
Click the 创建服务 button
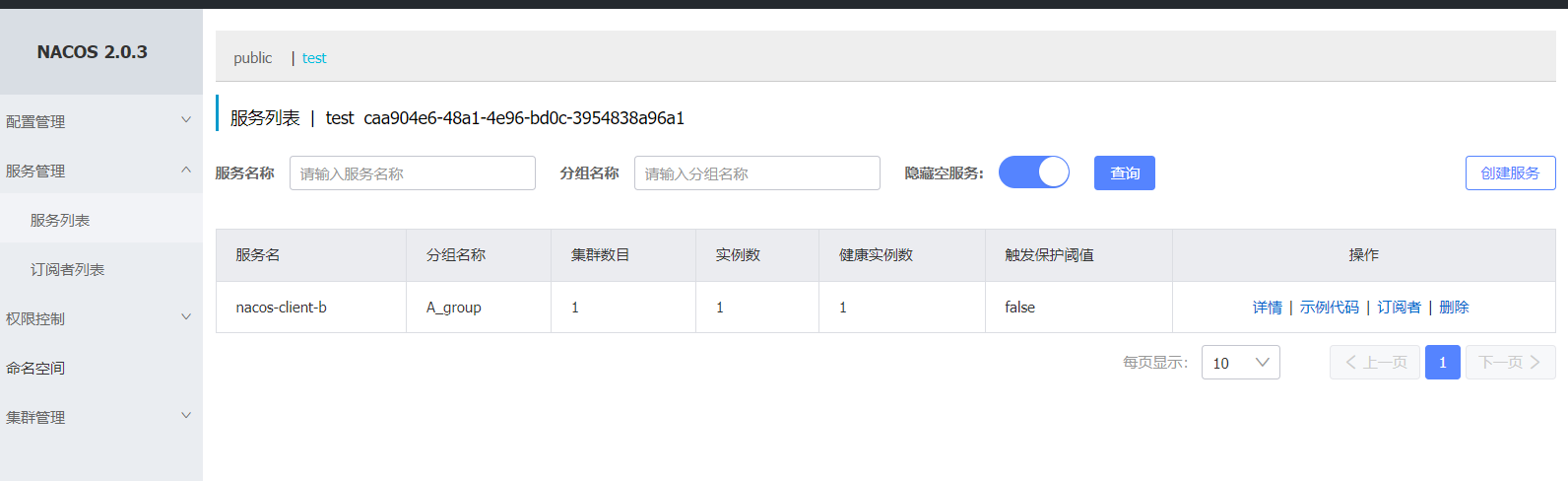pyautogui.click(x=1510, y=173)
